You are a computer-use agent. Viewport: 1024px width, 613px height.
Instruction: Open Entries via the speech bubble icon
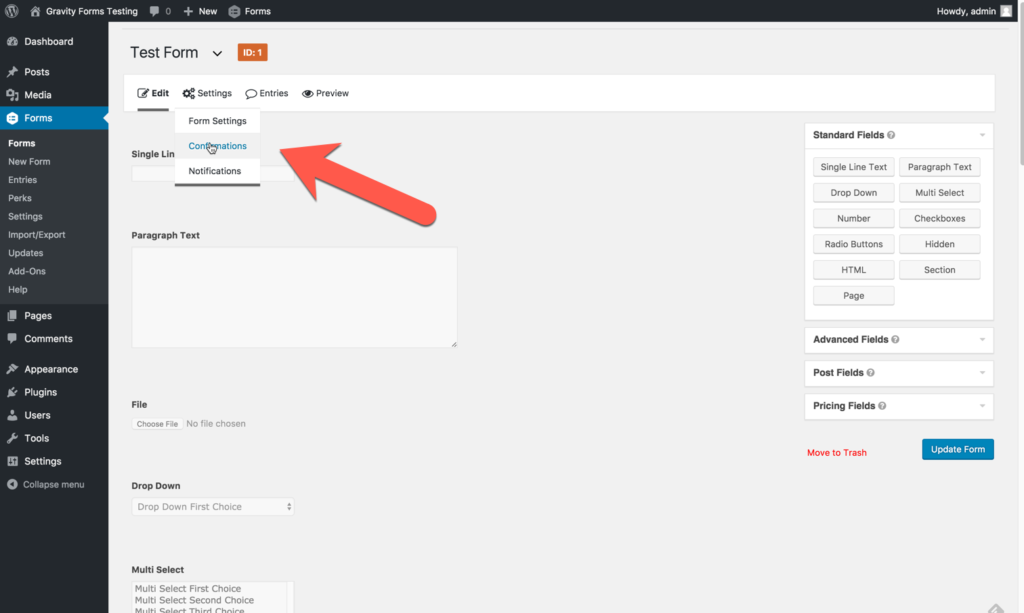click(x=251, y=93)
